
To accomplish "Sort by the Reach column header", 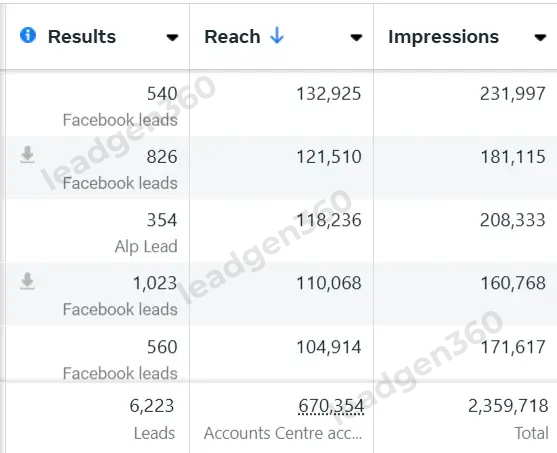I will coord(232,37).
